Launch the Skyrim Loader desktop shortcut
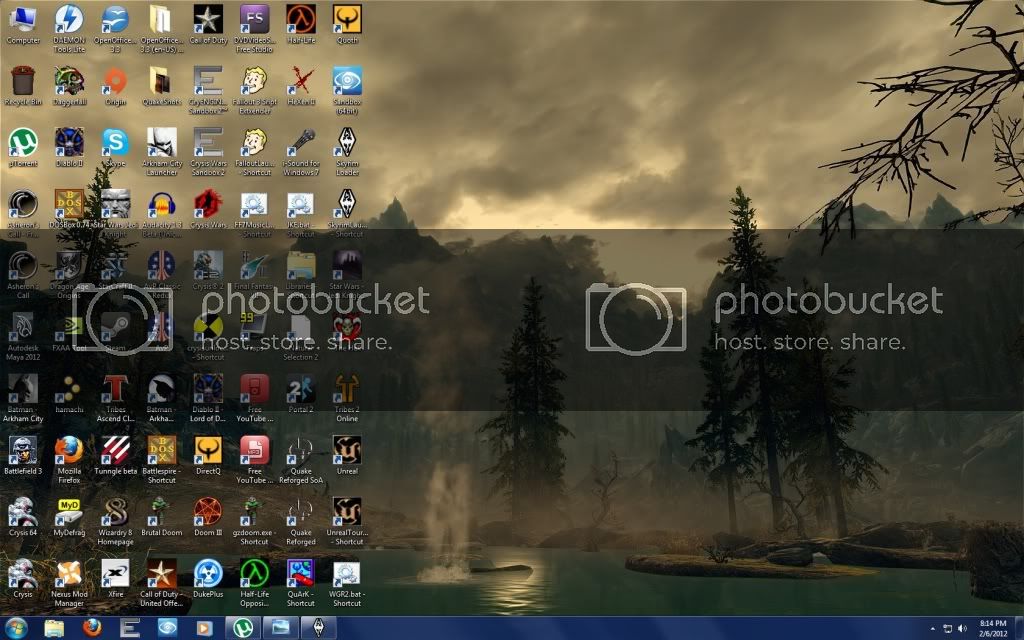This screenshot has width=1024, height=640. (x=346, y=143)
